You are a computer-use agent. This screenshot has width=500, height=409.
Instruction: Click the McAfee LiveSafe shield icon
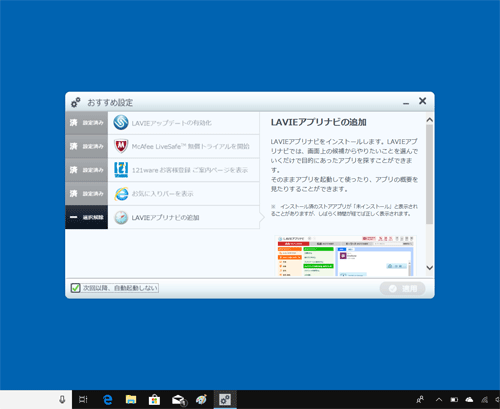pyautogui.click(x=121, y=146)
